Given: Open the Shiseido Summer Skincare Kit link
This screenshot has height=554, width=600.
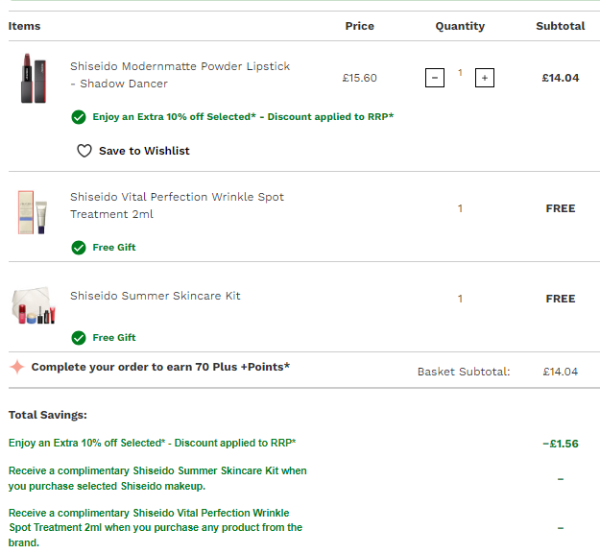Looking at the screenshot, I should 155,296.
